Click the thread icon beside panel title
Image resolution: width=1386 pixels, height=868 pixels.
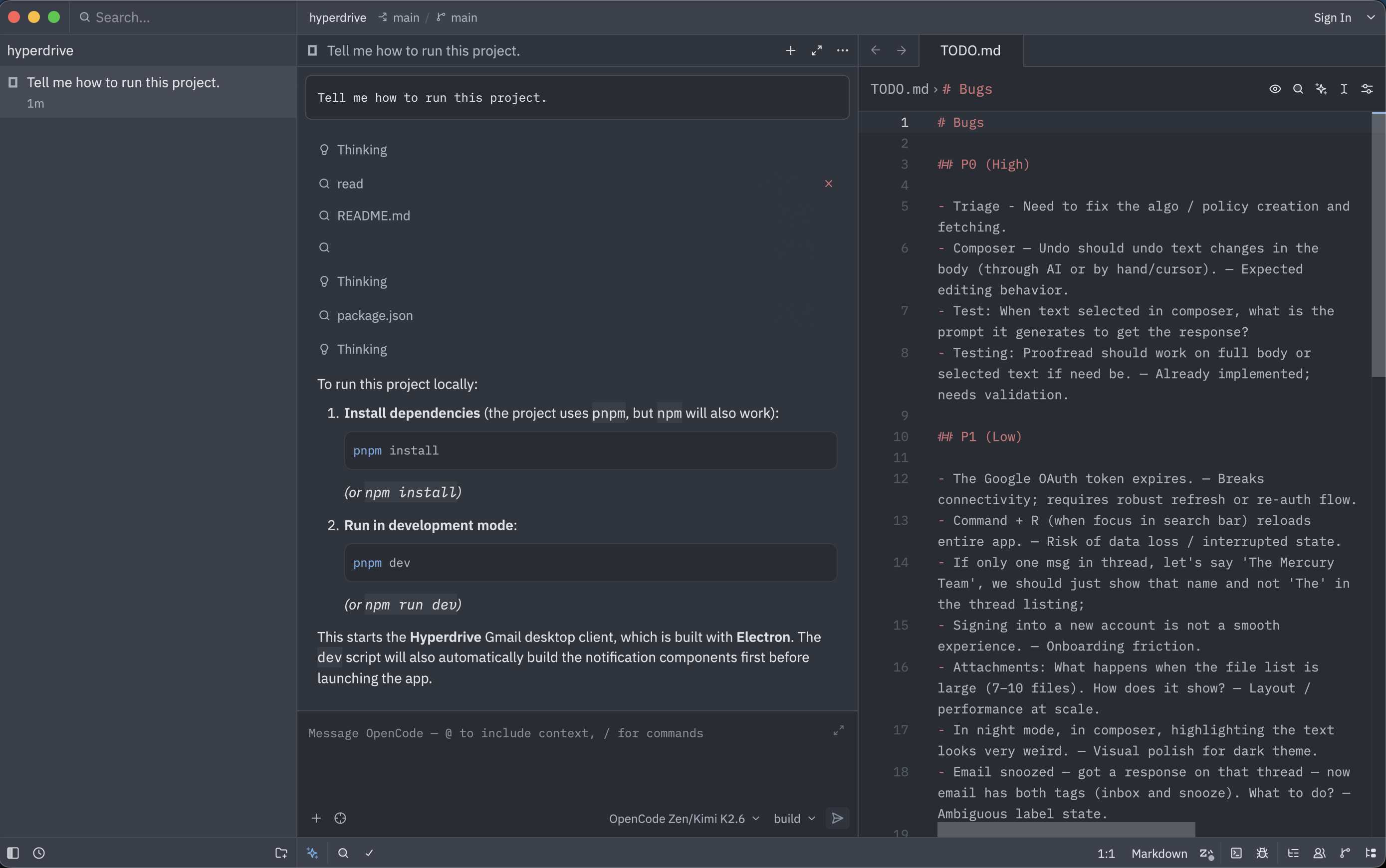pyautogui.click(x=312, y=50)
